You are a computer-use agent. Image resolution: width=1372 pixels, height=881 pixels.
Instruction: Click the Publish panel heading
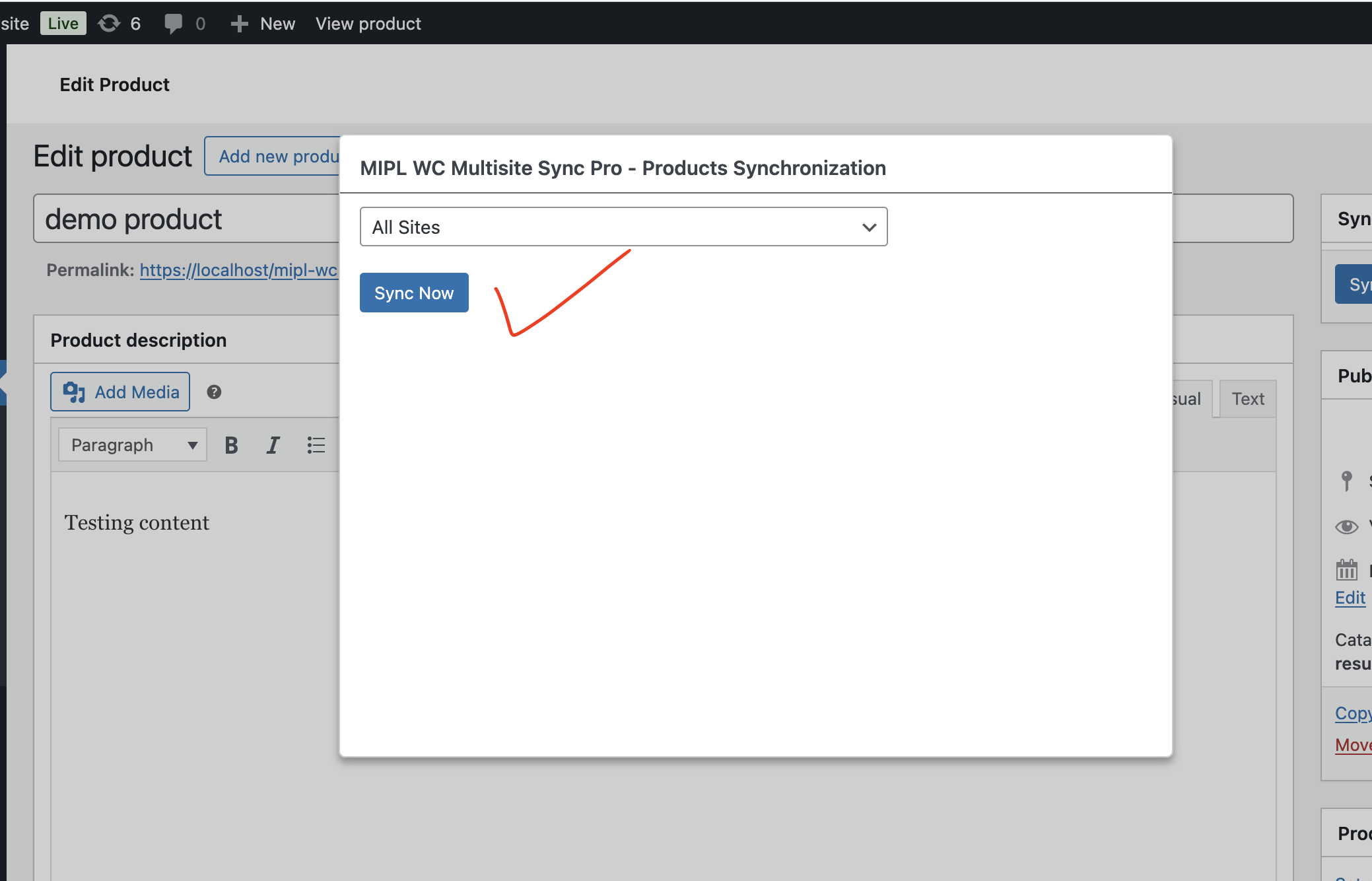(x=1354, y=376)
